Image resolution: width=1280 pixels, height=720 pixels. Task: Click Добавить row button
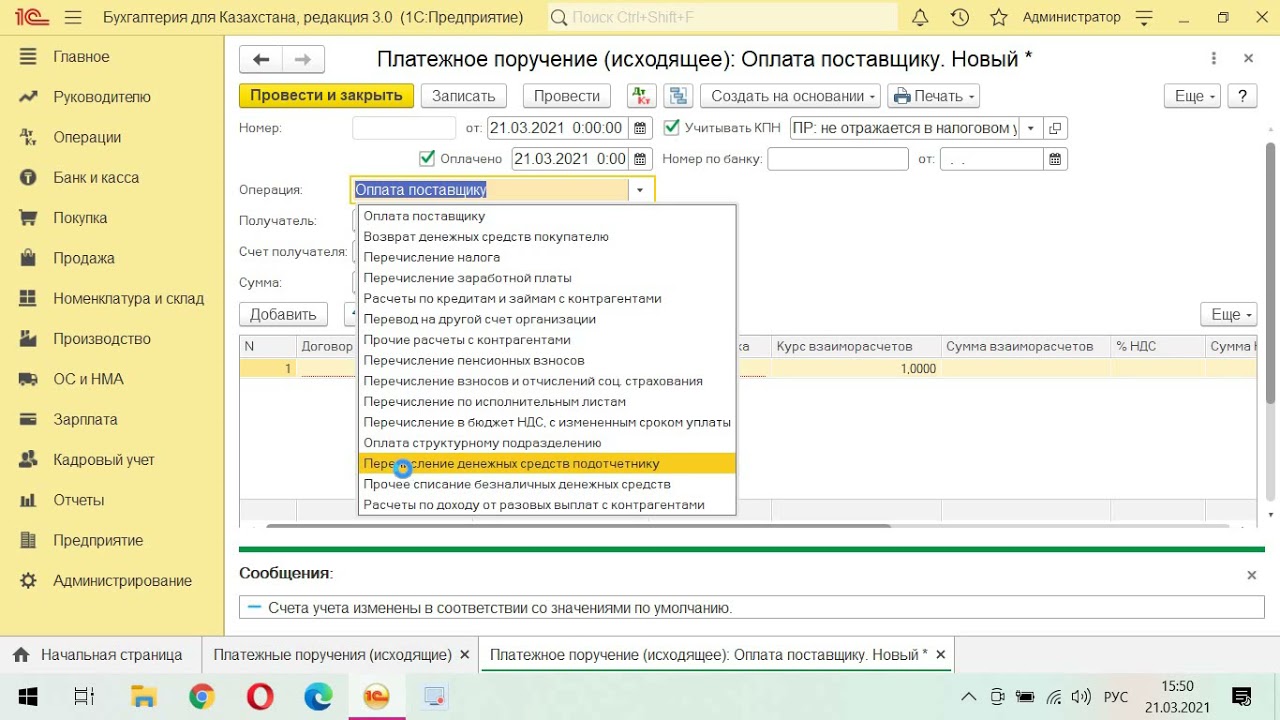coord(283,314)
